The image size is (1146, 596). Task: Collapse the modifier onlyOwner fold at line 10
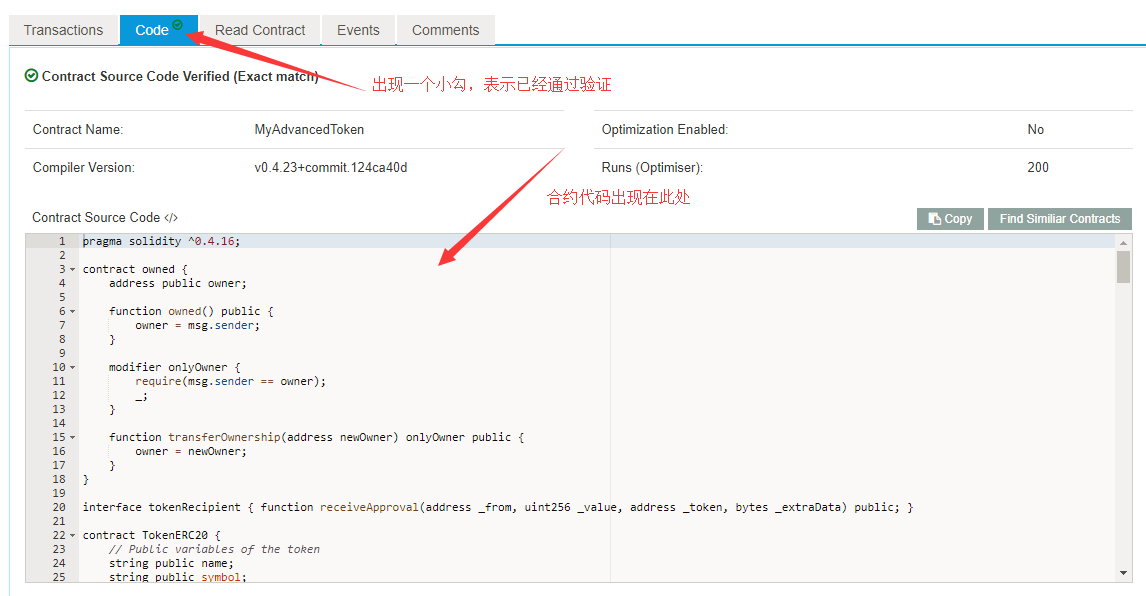pyautogui.click(x=72, y=367)
